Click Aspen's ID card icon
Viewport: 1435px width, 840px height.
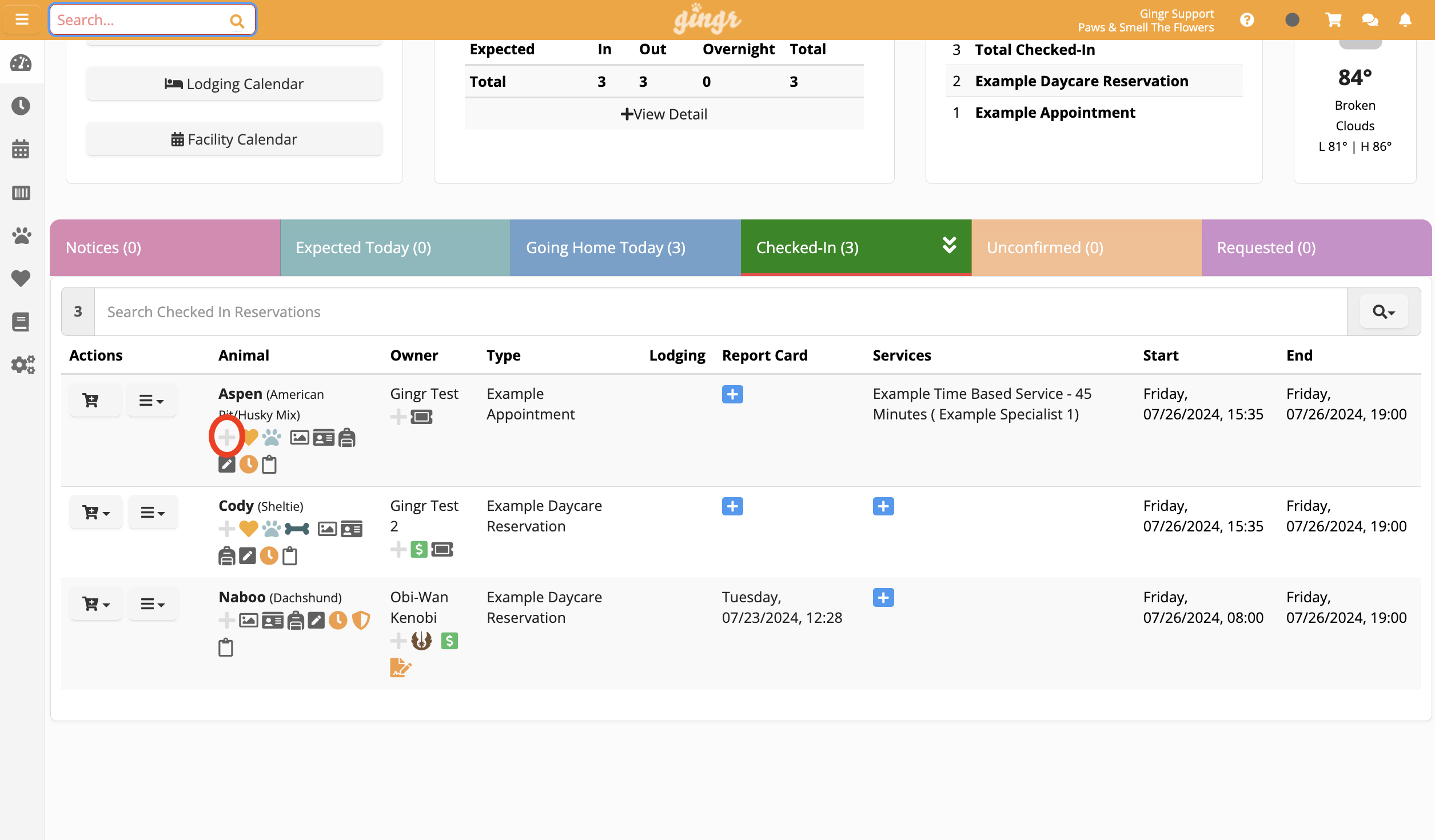tap(324, 438)
